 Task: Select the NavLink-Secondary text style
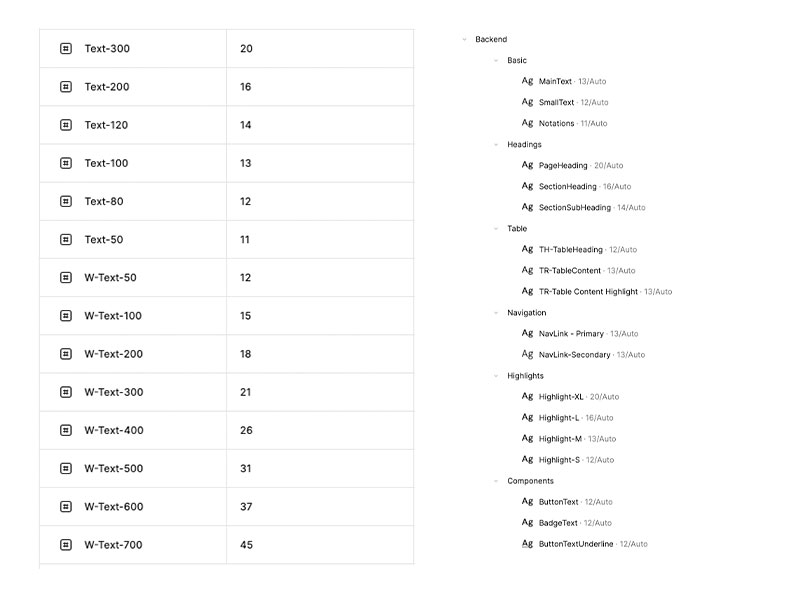[574, 355]
